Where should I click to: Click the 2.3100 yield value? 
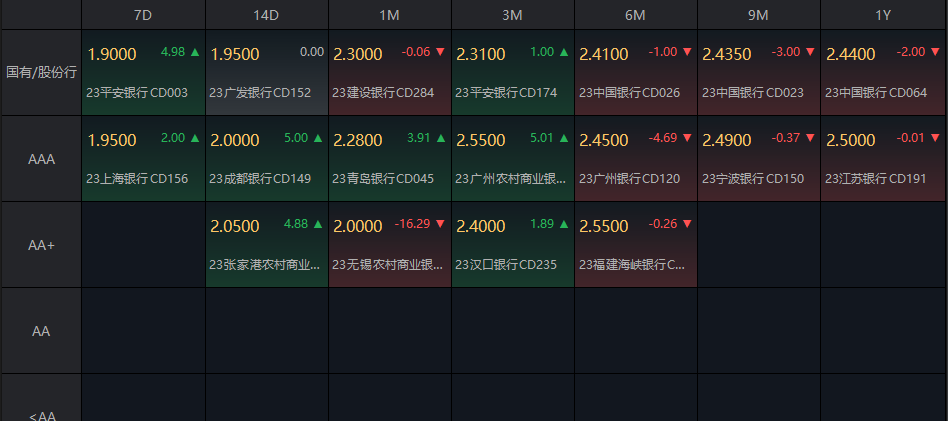point(481,54)
